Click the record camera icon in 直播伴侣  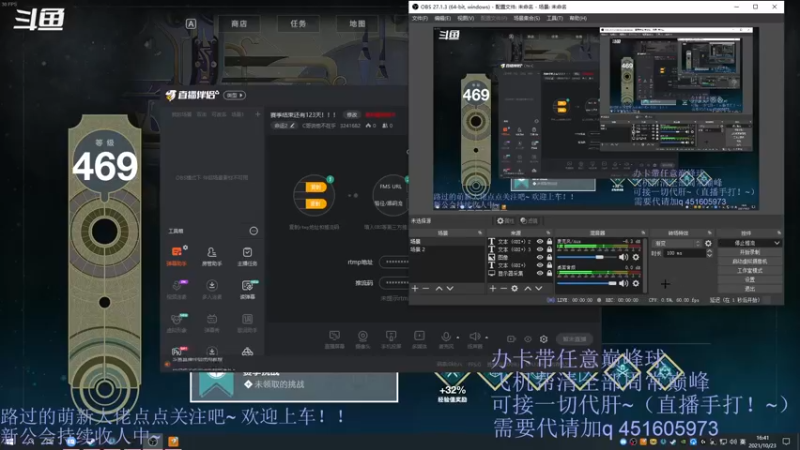point(511,339)
